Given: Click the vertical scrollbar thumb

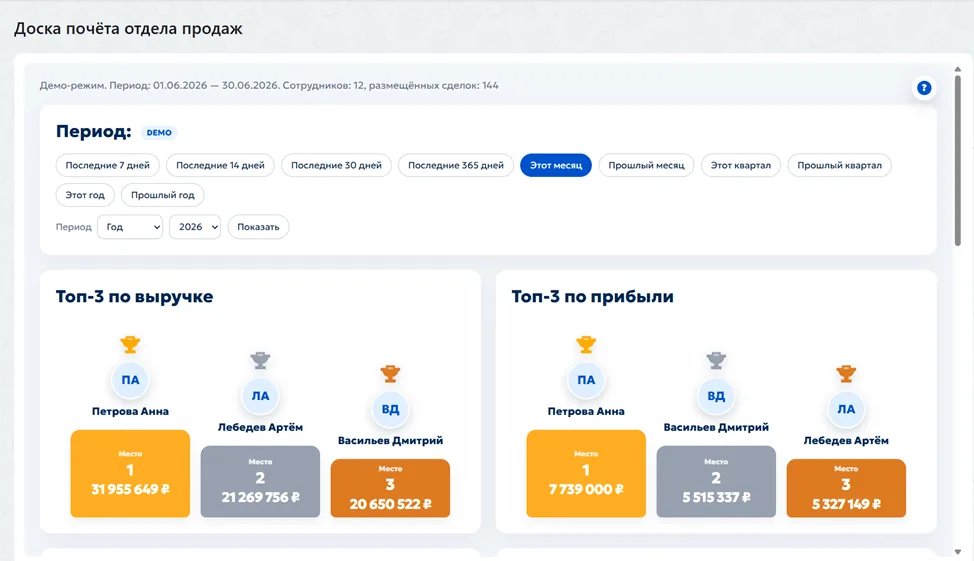Looking at the screenshot, I should 957,160.
